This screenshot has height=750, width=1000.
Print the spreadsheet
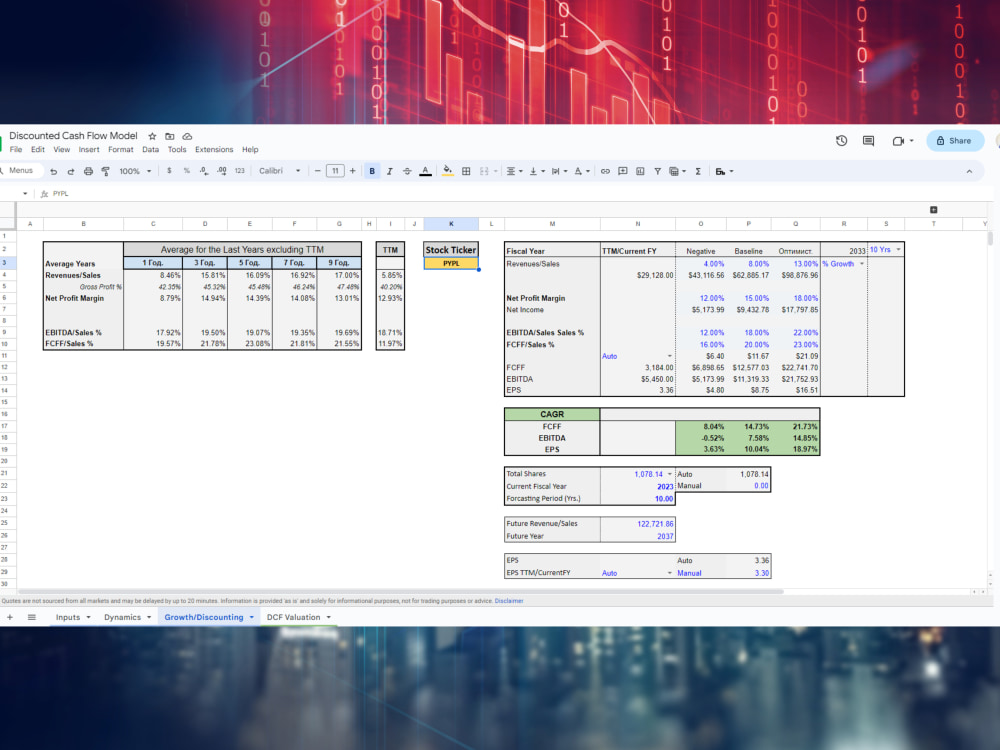[88, 171]
